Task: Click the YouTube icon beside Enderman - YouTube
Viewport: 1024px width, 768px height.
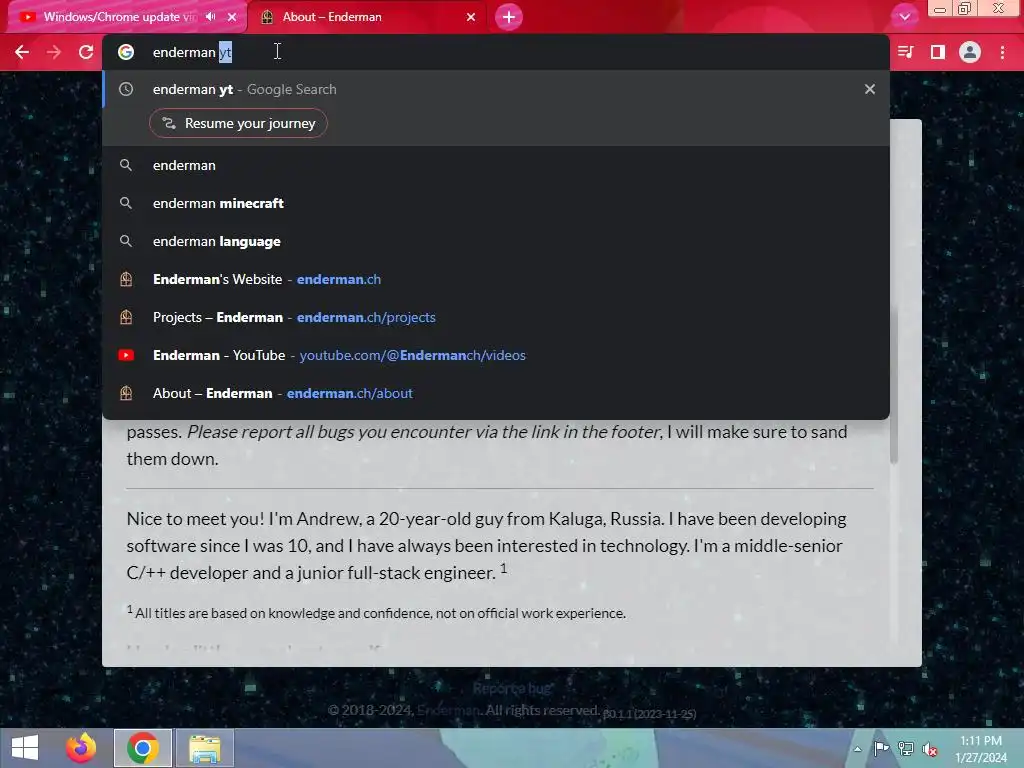Action: [126, 355]
